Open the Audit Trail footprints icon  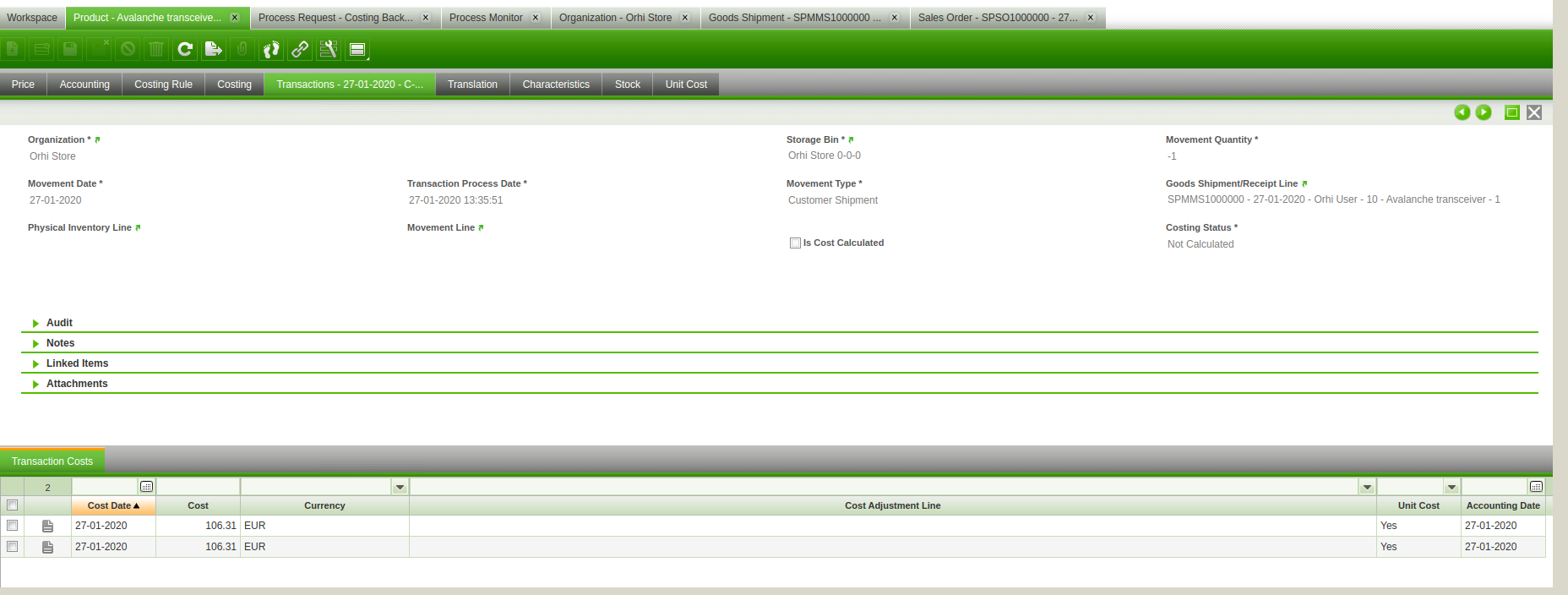pyautogui.click(x=271, y=49)
